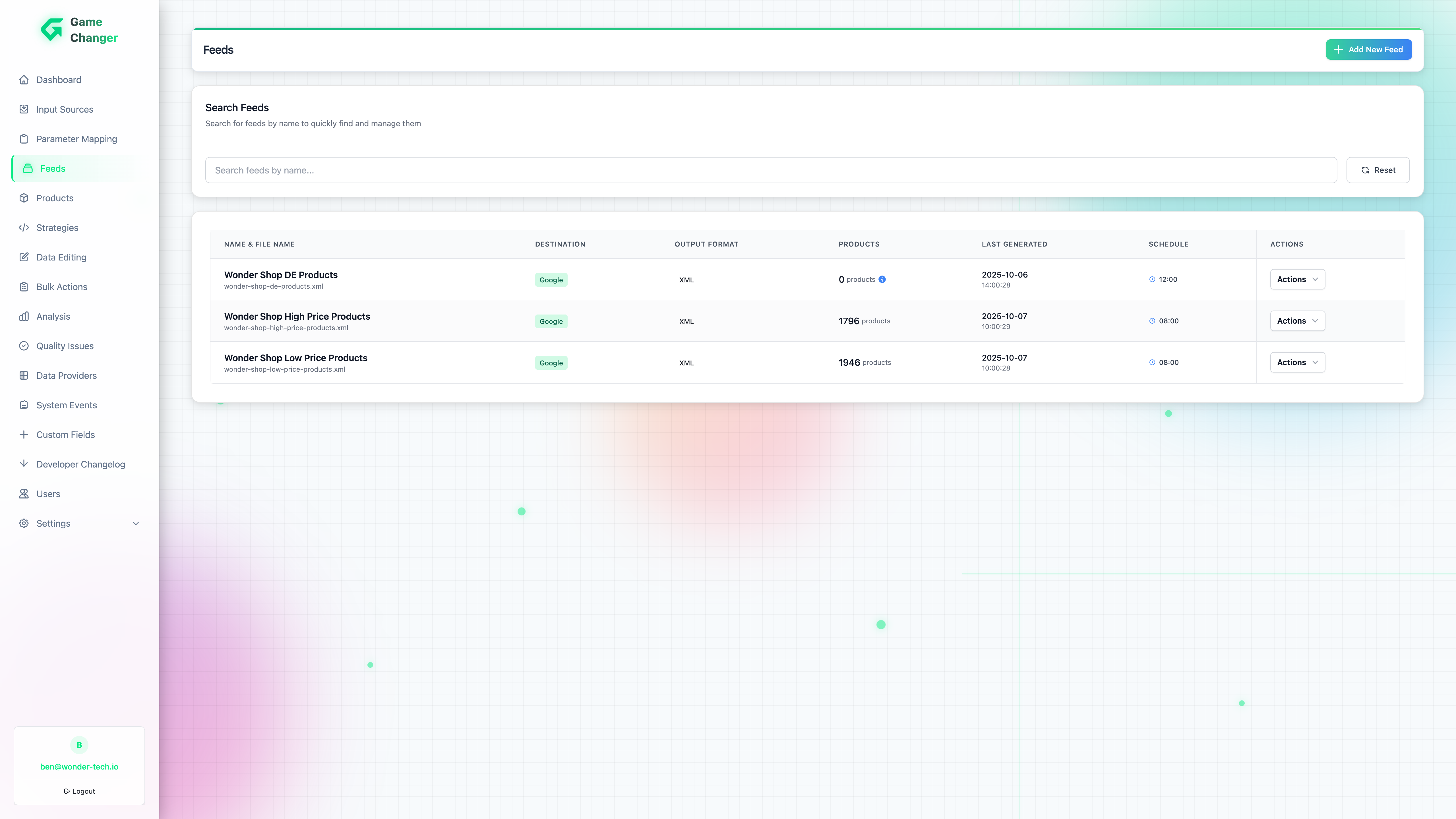Click the Search feeds by name field
The width and height of the screenshot is (1456, 819).
tap(770, 170)
